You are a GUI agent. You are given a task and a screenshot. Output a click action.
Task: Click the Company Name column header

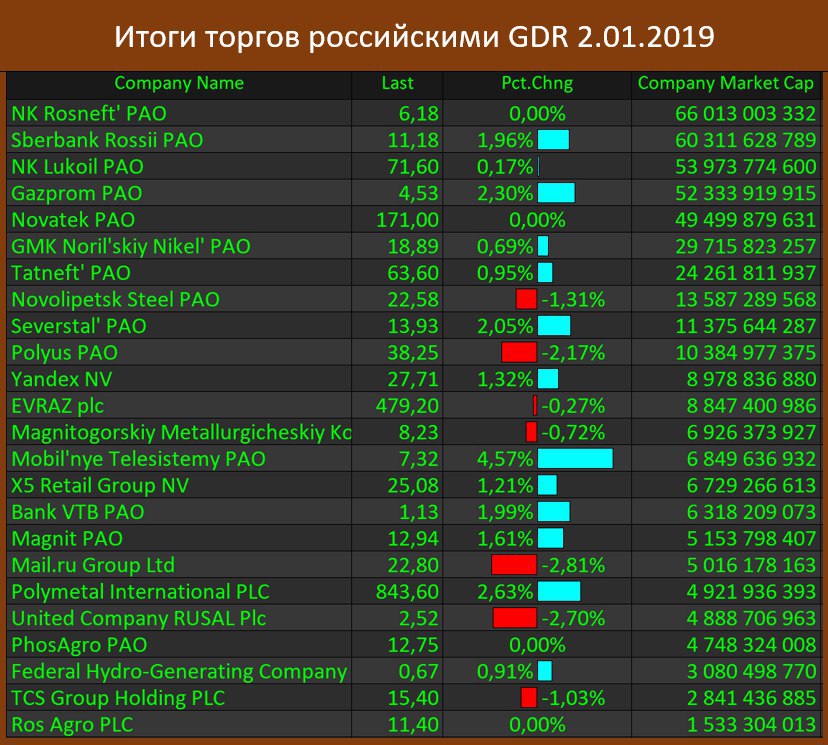coord(179,83)
